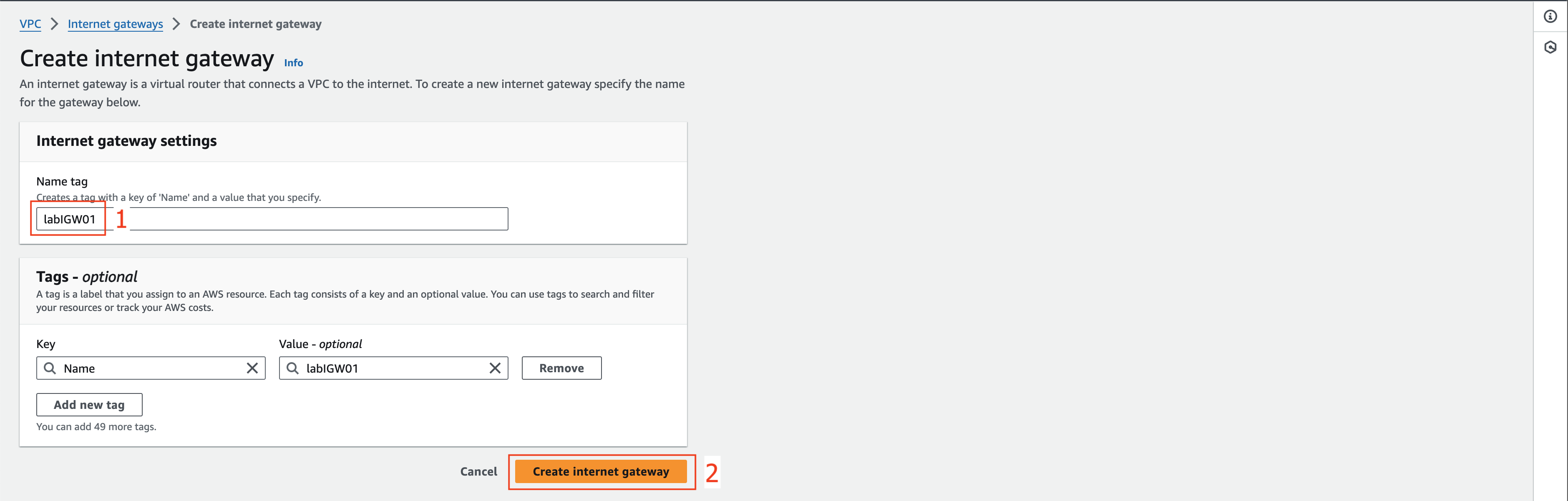Open the info panel icon at top right
1568x501 pixels.
1550,16
